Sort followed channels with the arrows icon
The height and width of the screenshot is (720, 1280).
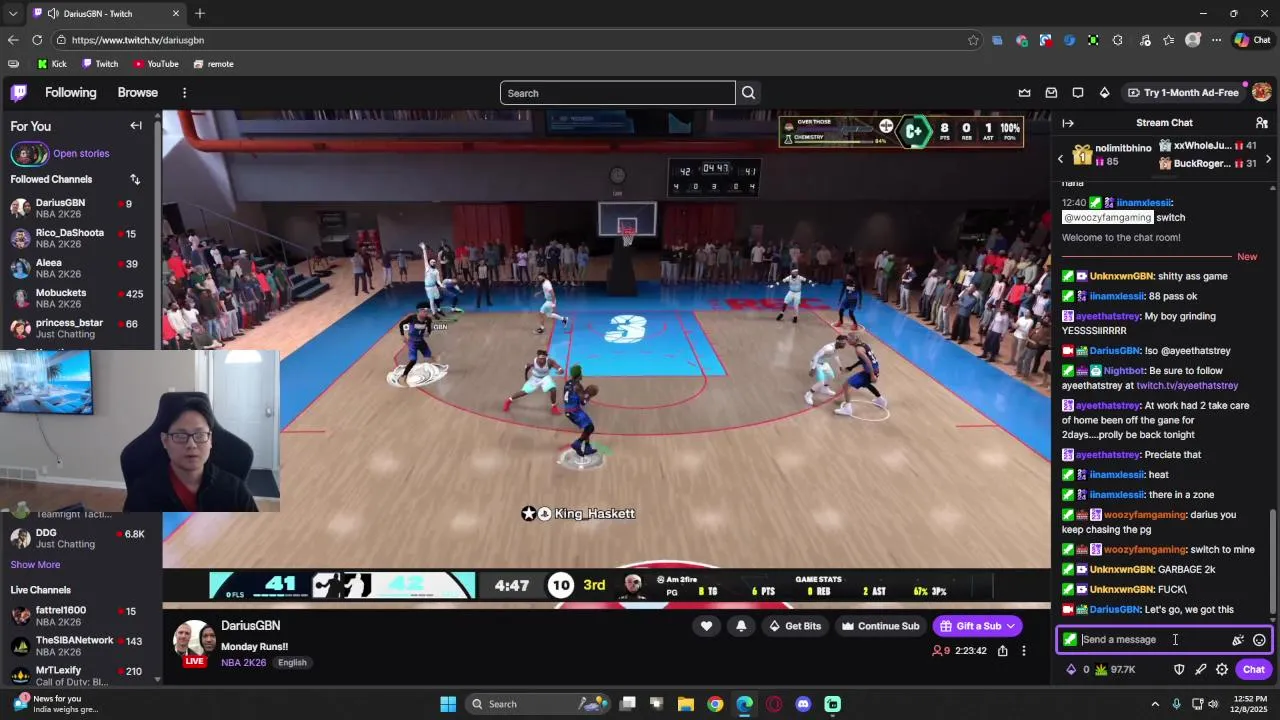135,179
